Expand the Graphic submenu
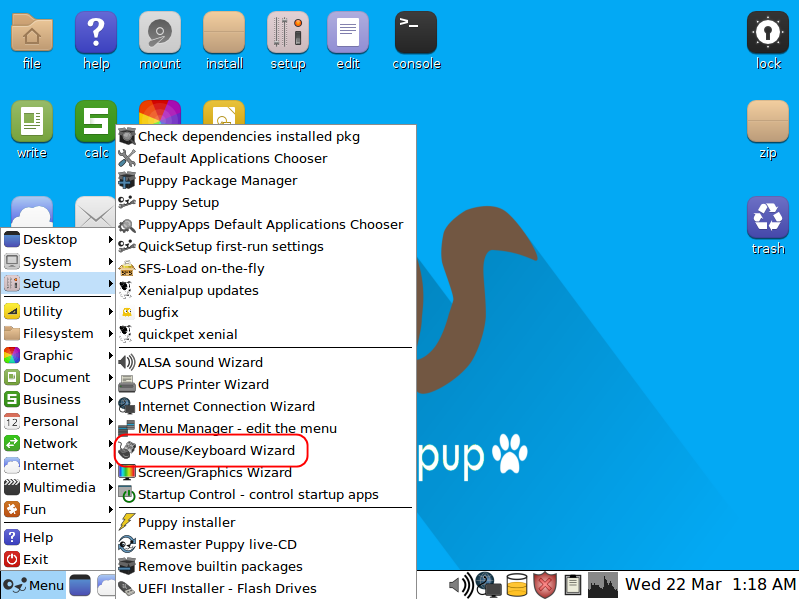The height and width of the screenshot is (599, 799). point(58,355)
